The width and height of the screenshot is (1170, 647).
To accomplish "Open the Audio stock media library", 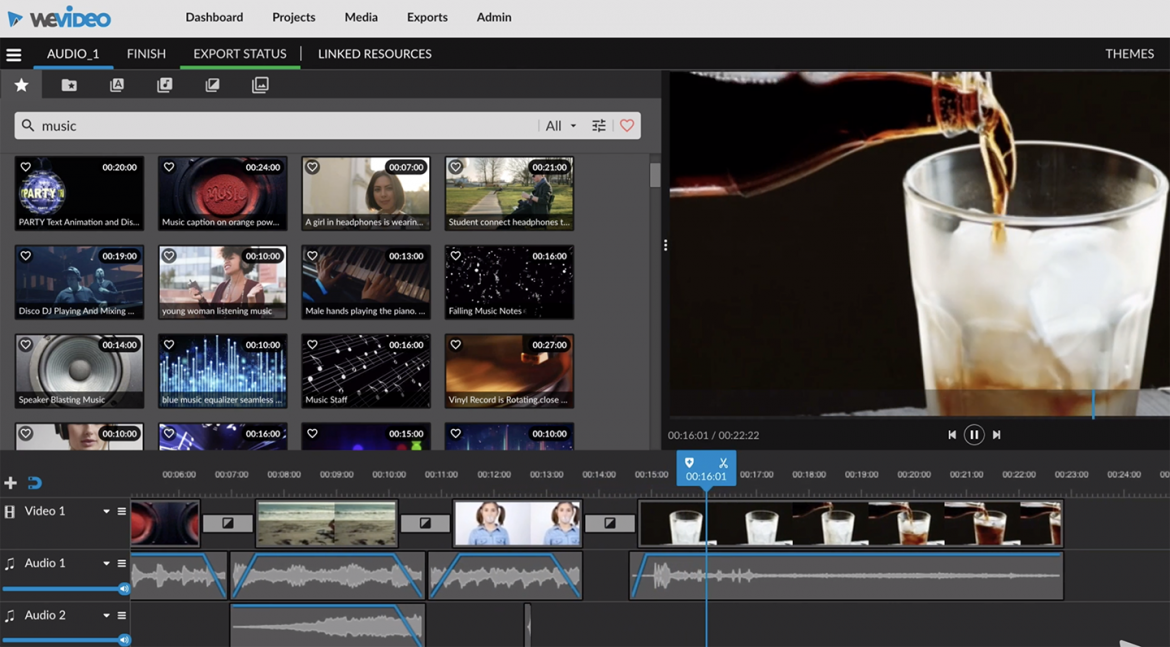I will pos(164,84).
